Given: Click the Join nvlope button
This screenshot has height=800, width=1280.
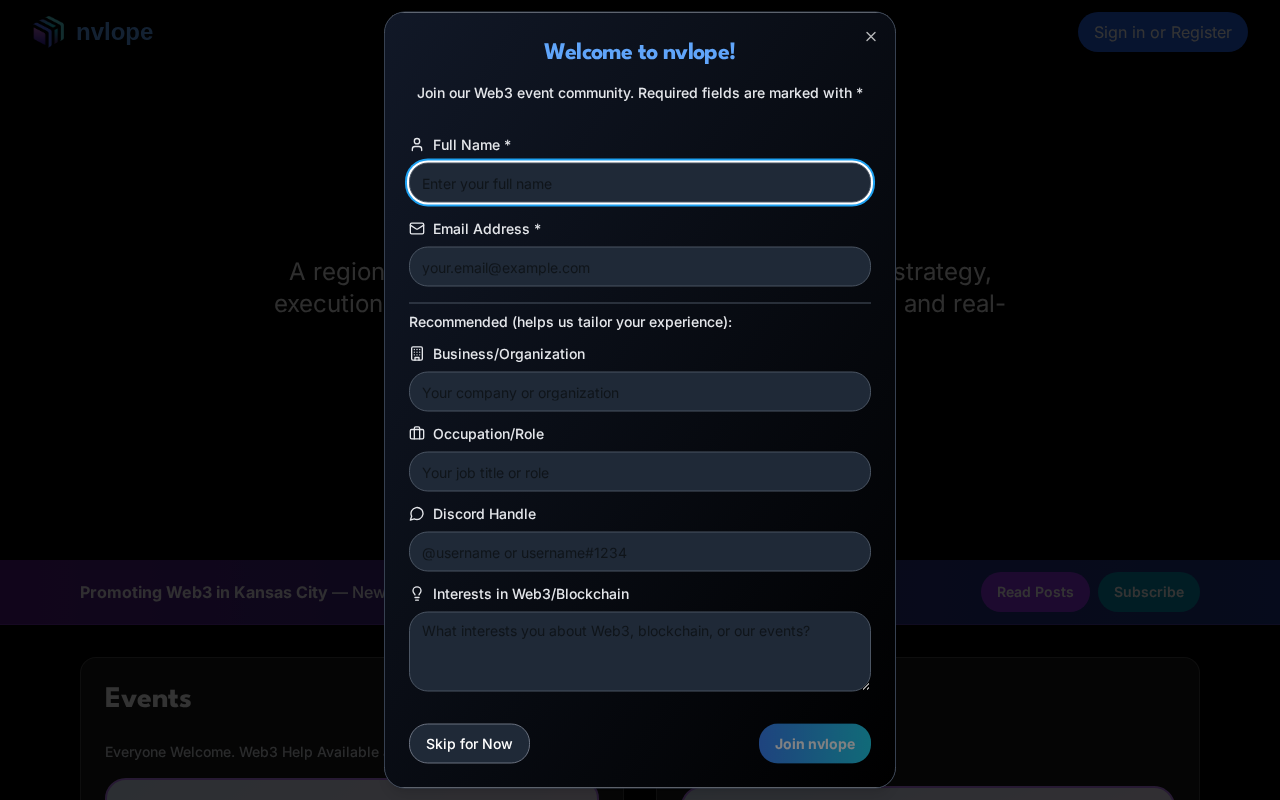Looking at the screenshot, I should tap(815, 744).
